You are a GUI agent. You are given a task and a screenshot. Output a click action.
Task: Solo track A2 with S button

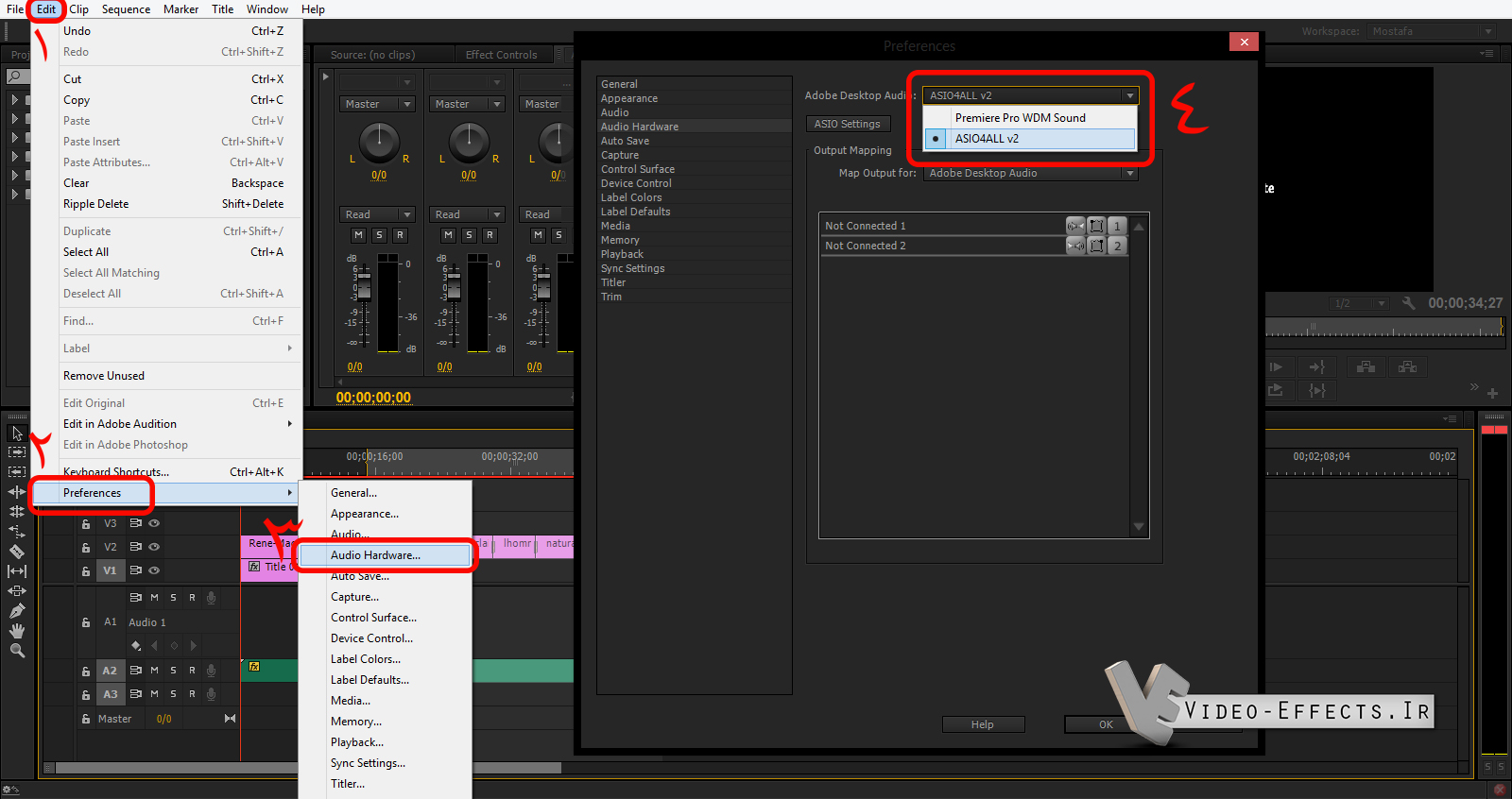173,671
